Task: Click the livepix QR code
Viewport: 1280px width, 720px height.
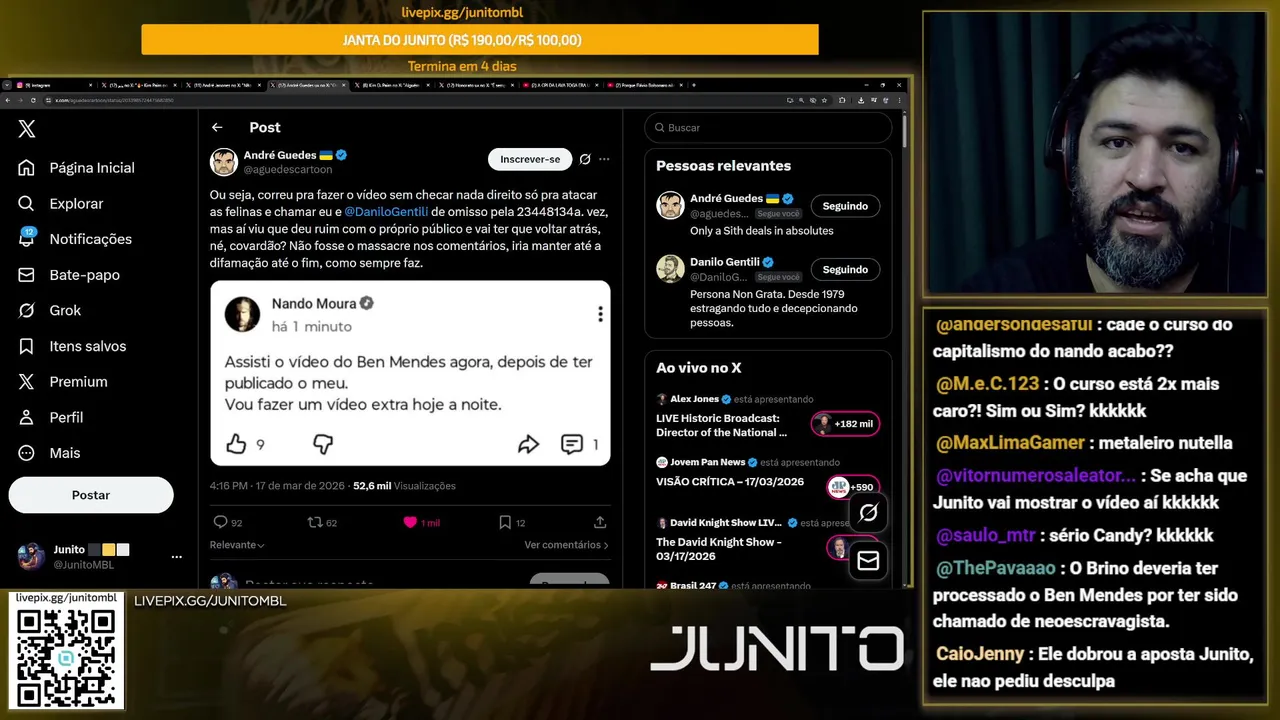Action: point(66,657)
